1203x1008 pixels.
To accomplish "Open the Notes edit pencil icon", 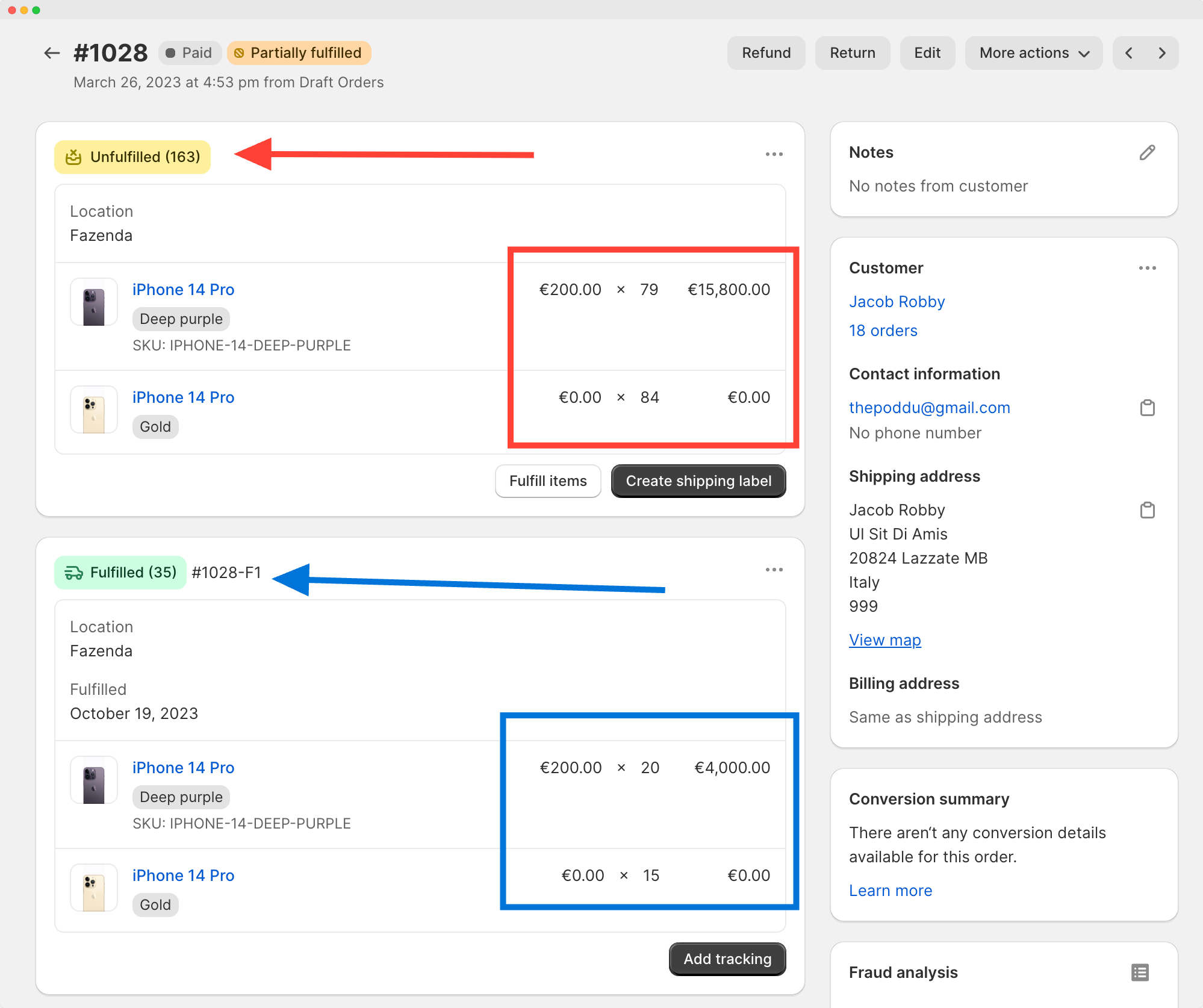I will [x=1147, y=152].
